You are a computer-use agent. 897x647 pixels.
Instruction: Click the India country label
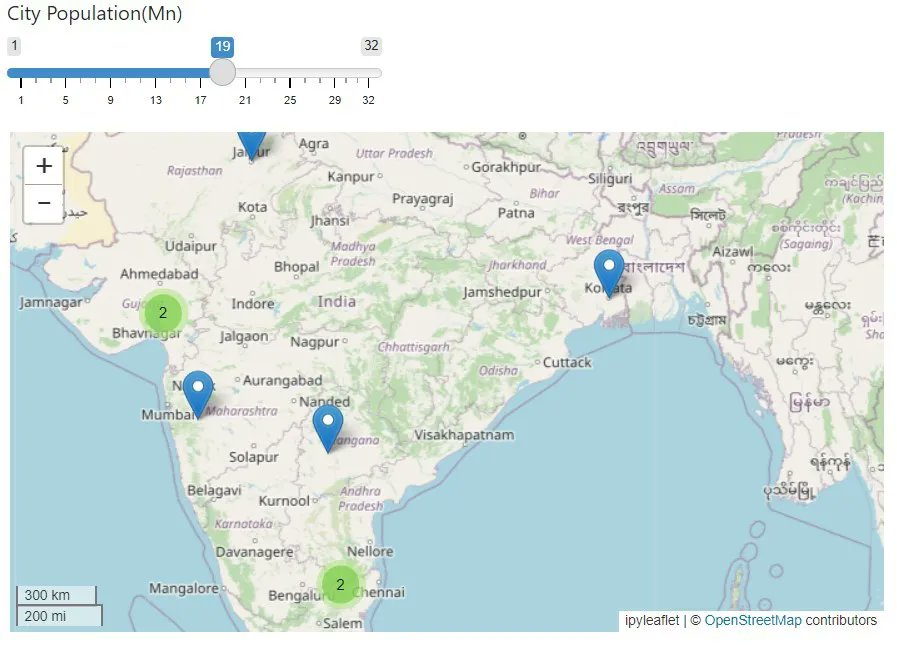336,301
